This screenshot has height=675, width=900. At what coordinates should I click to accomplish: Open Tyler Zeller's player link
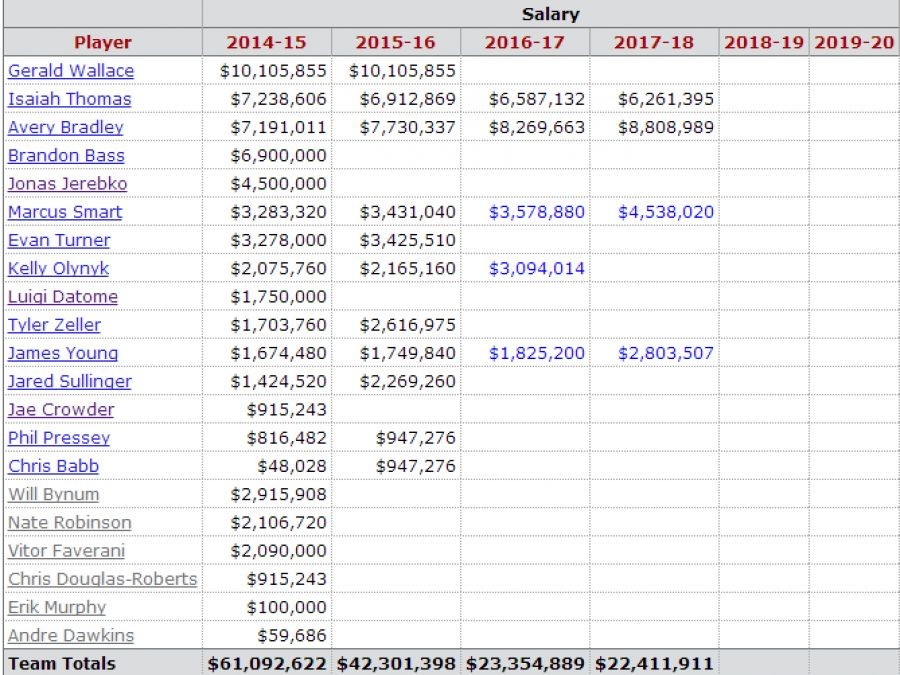point(54,325)
